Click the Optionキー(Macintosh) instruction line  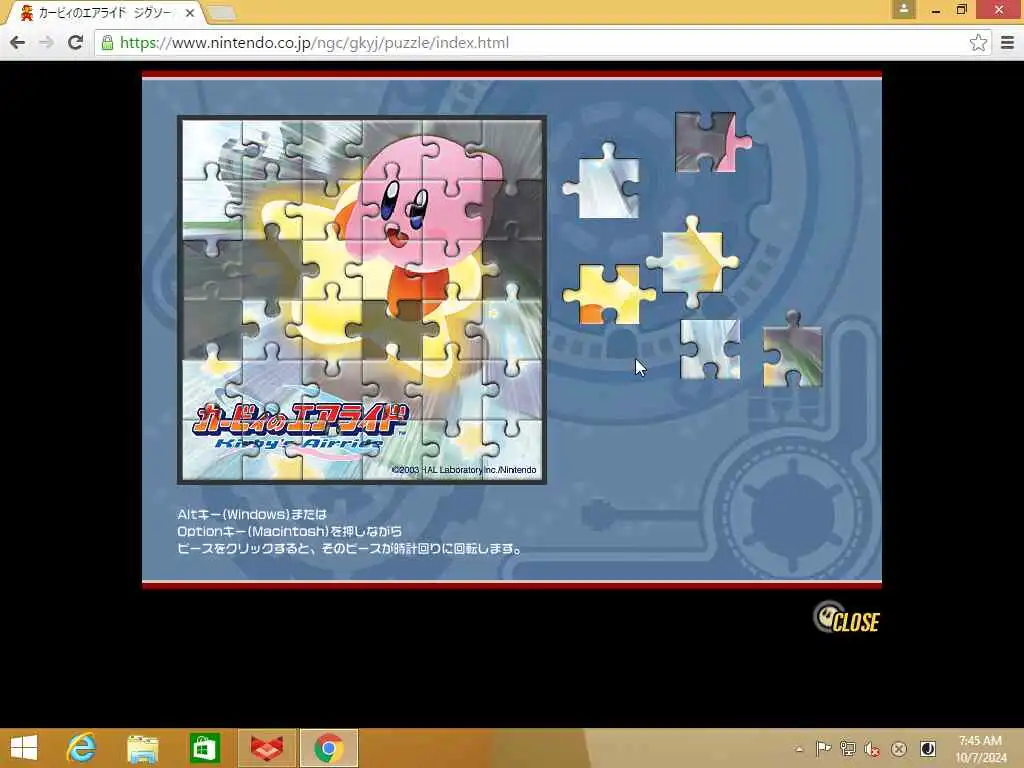tap(289, 532)
